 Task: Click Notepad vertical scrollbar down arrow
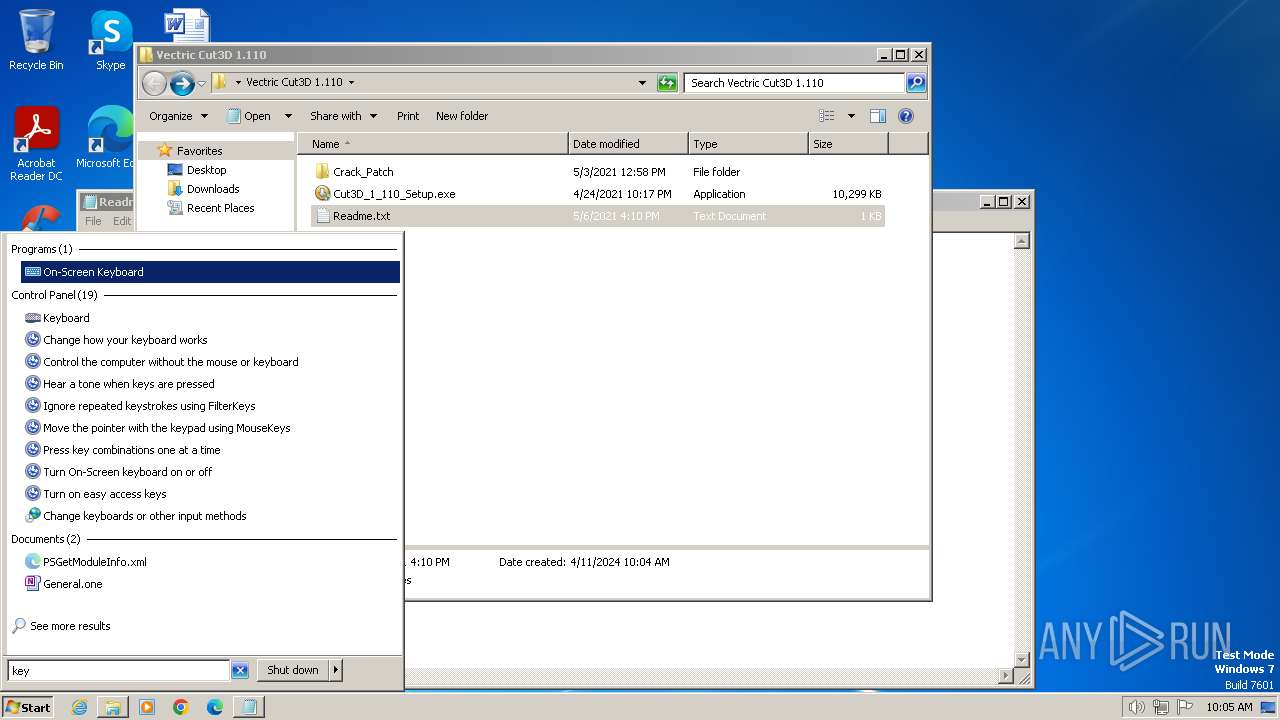[1022, 660]
